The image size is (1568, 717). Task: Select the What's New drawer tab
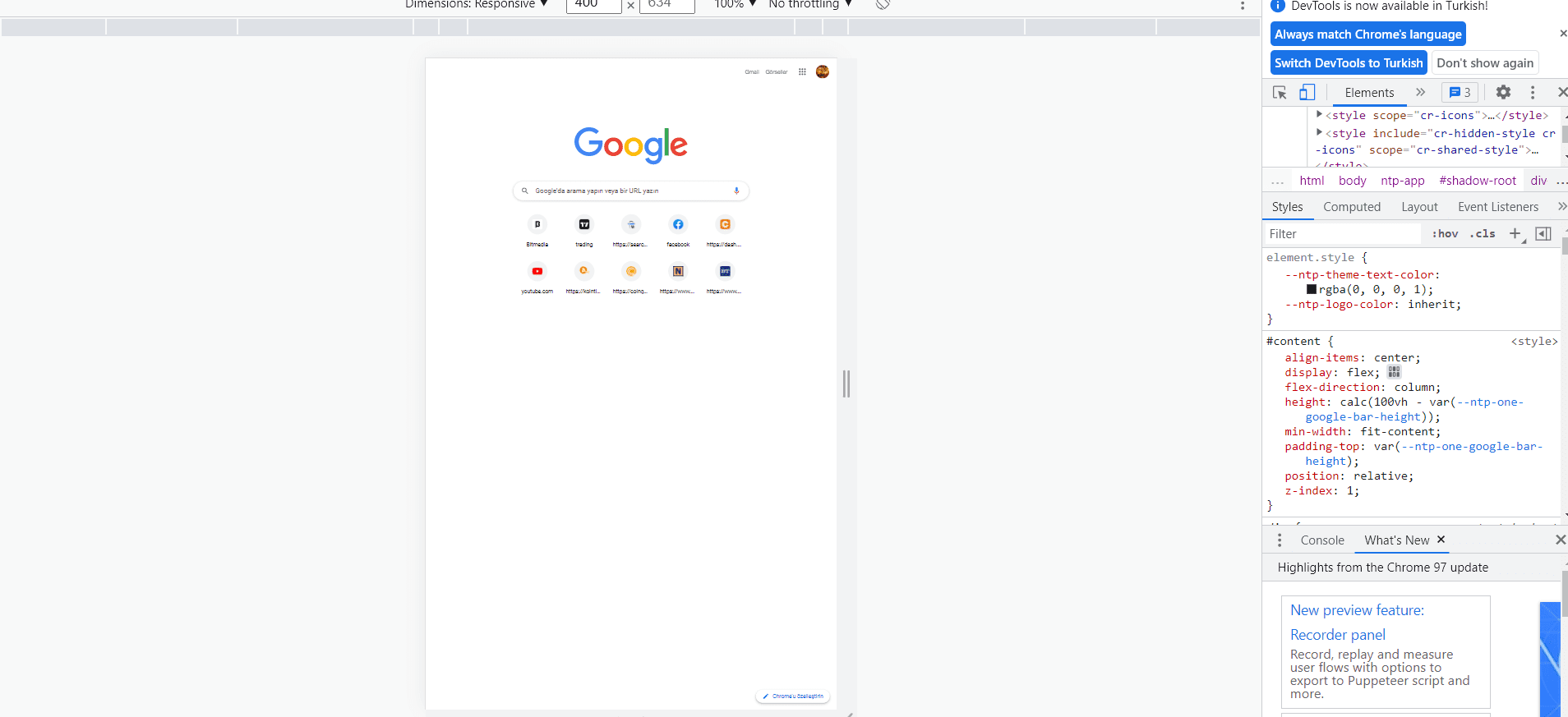1396,540
